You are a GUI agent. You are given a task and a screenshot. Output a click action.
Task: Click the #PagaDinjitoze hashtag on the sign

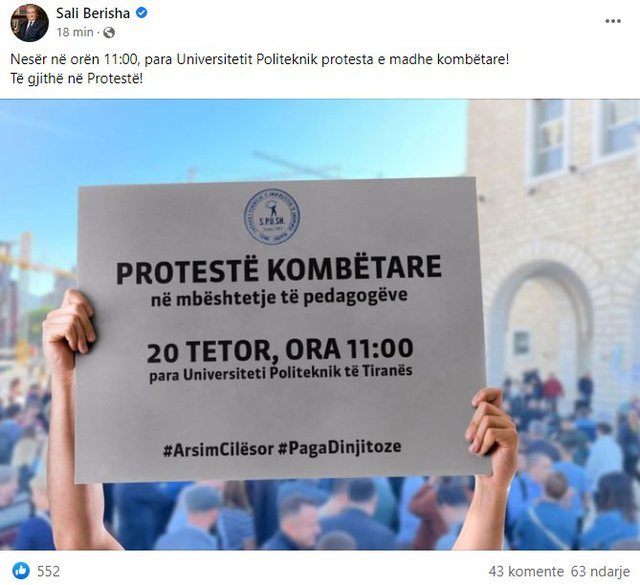[x=340, y=447]
